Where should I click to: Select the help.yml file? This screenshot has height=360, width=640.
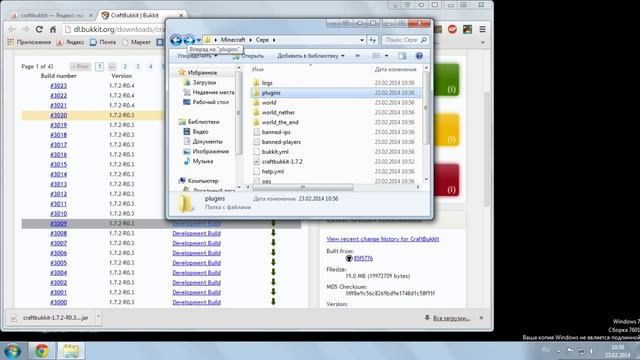click(273, 171)
